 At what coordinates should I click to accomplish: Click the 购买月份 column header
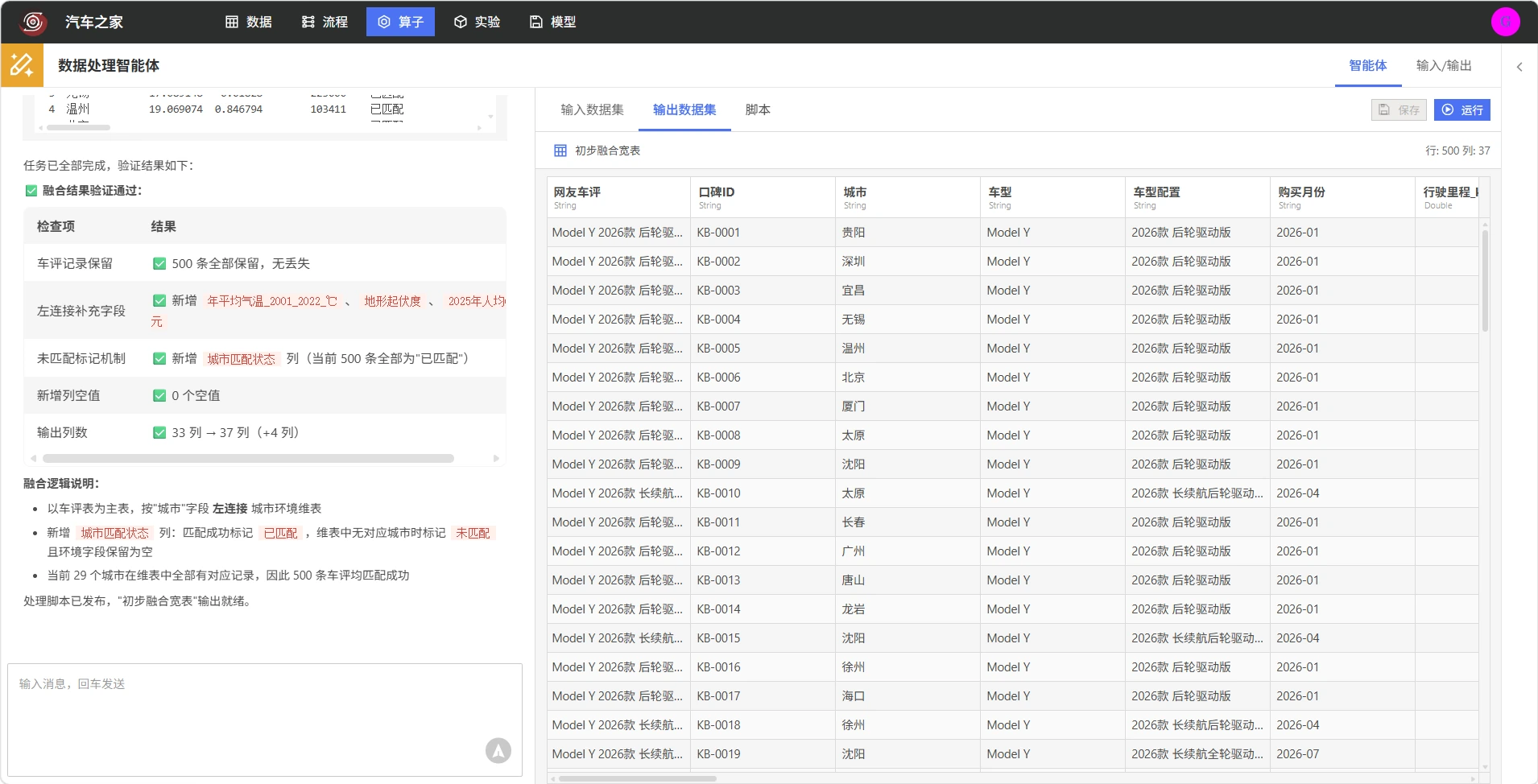(1342, 197)
